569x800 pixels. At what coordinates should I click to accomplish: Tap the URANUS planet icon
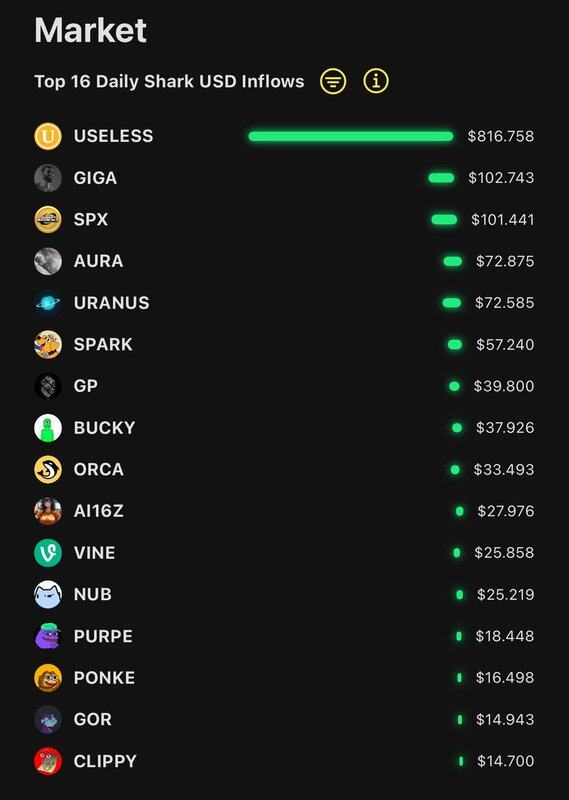(48, 303)
